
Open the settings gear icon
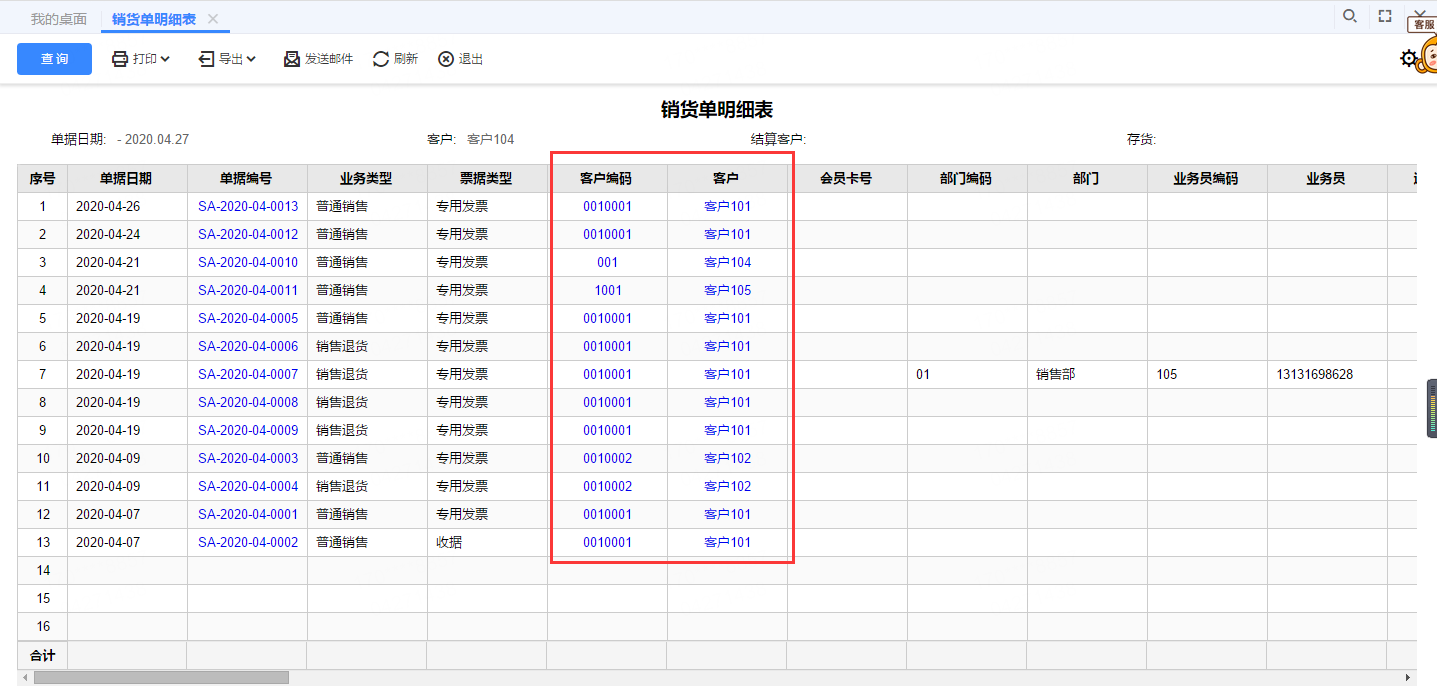click(1408, 59)
